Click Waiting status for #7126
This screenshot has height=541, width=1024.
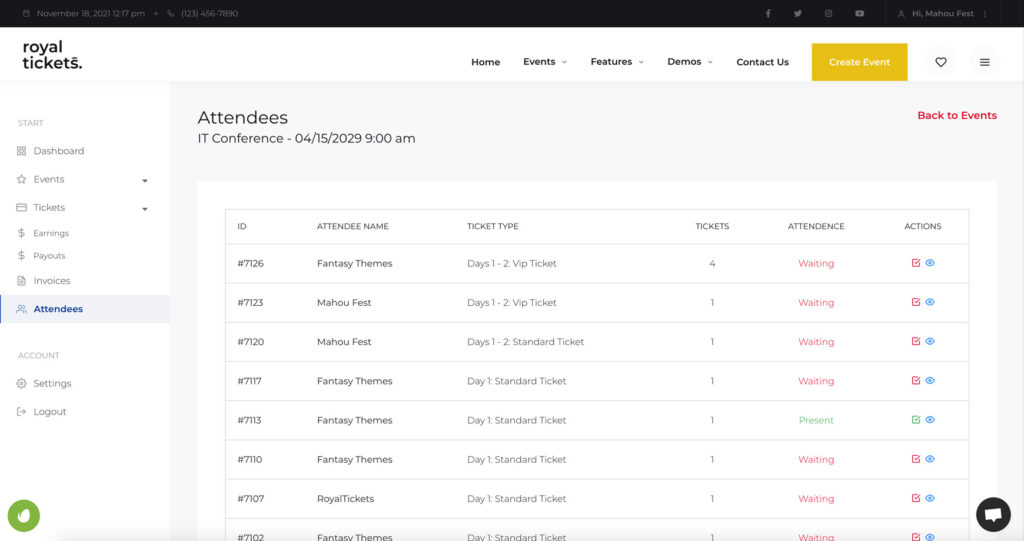tap(816, 263)
